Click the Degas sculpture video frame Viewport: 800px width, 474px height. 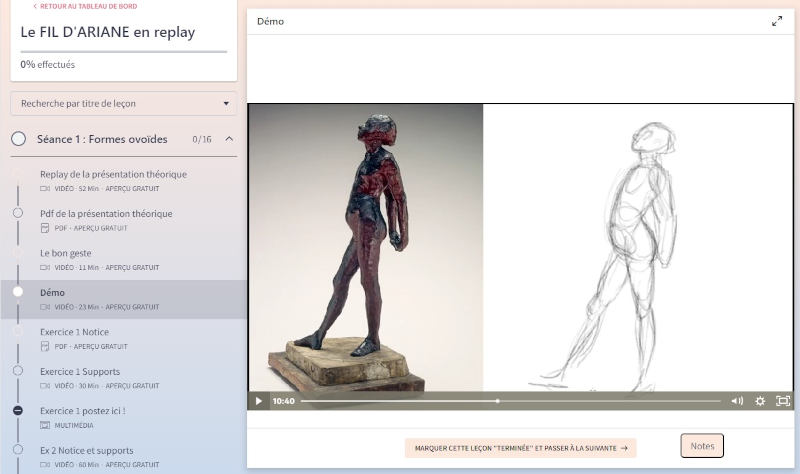(365, 245)
